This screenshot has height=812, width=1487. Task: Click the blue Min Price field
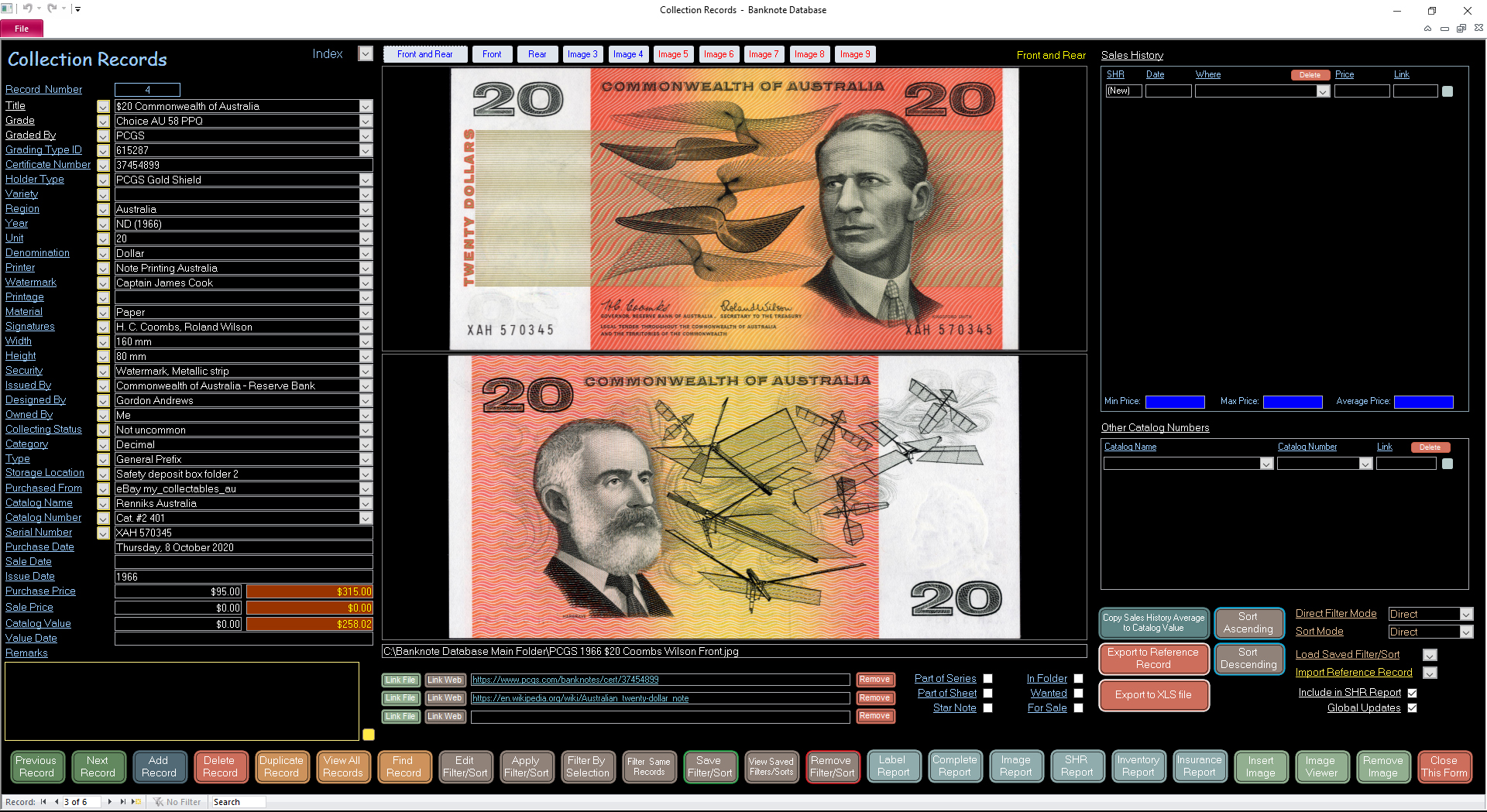coord(1175,402)
